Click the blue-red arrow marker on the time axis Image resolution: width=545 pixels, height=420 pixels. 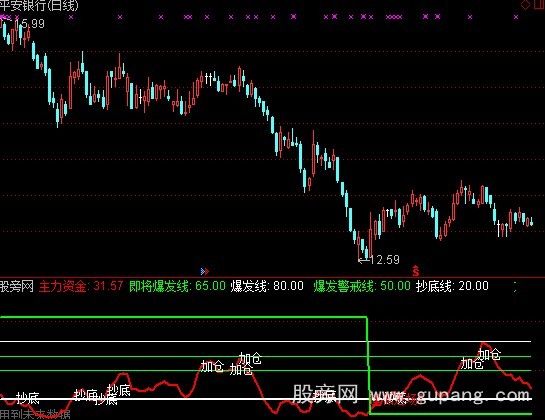pyautogui.click(x=205, y=271)
